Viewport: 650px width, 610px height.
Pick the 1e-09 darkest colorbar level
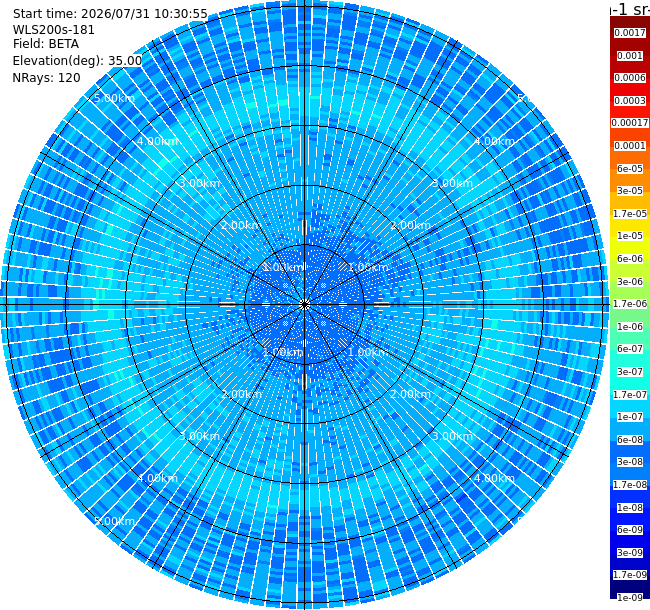tap(630, 598)
